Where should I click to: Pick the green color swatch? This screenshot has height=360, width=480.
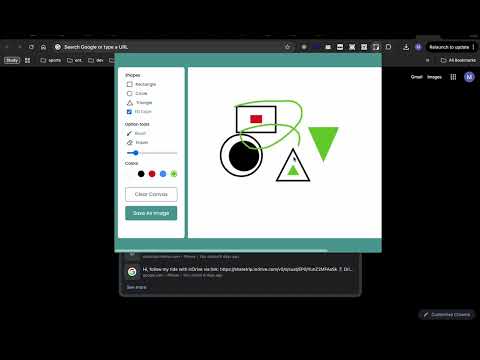[174, 174]
